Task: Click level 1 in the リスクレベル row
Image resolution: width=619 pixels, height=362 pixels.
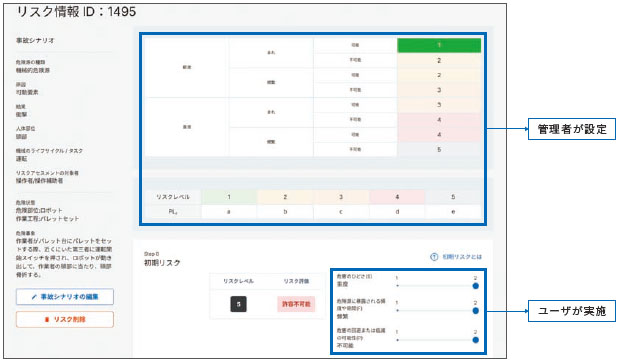Action: pyautogui.click(x=229, y=197)
